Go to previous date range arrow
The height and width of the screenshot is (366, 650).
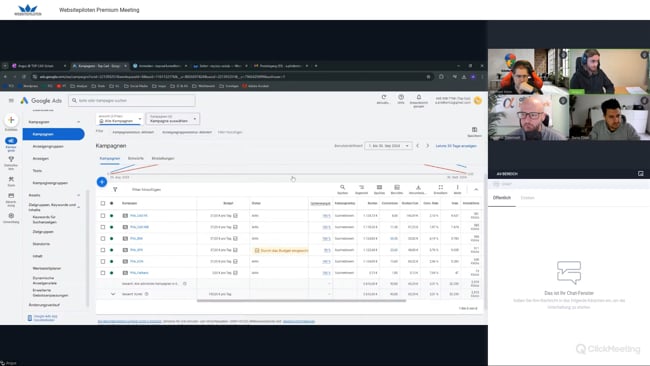[418, 146]
